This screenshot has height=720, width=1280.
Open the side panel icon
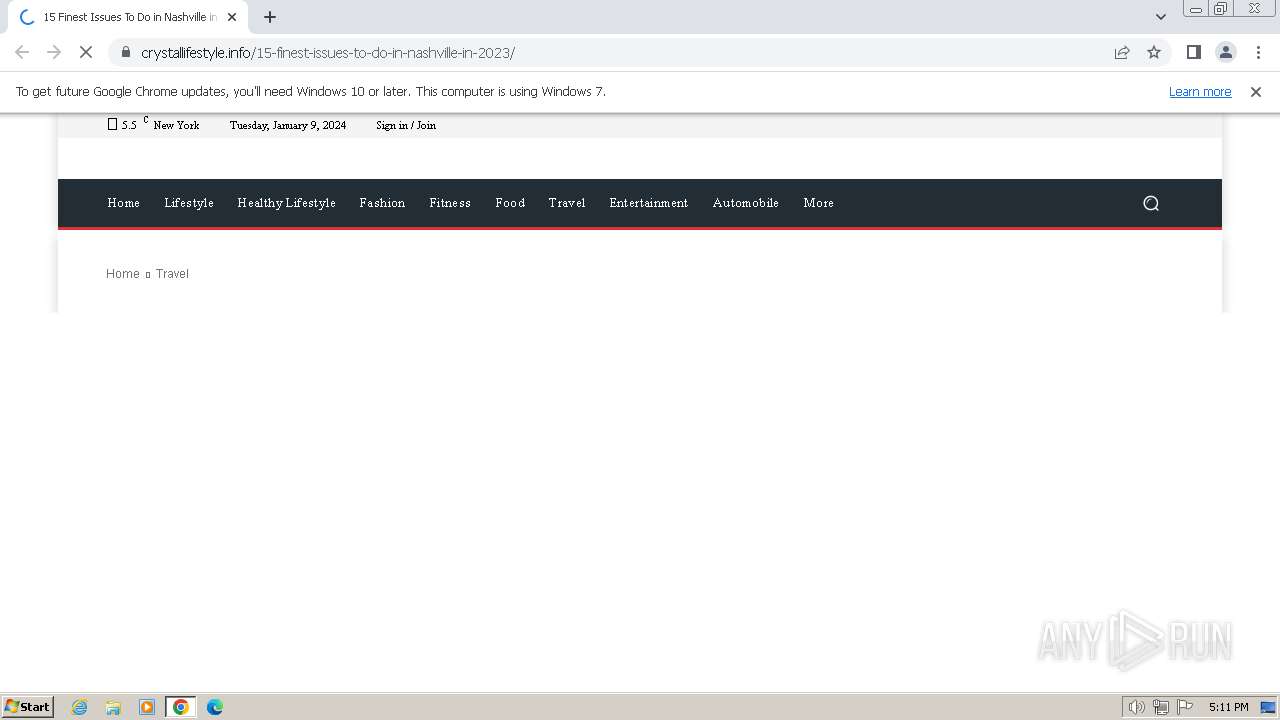click(1193, 52)
